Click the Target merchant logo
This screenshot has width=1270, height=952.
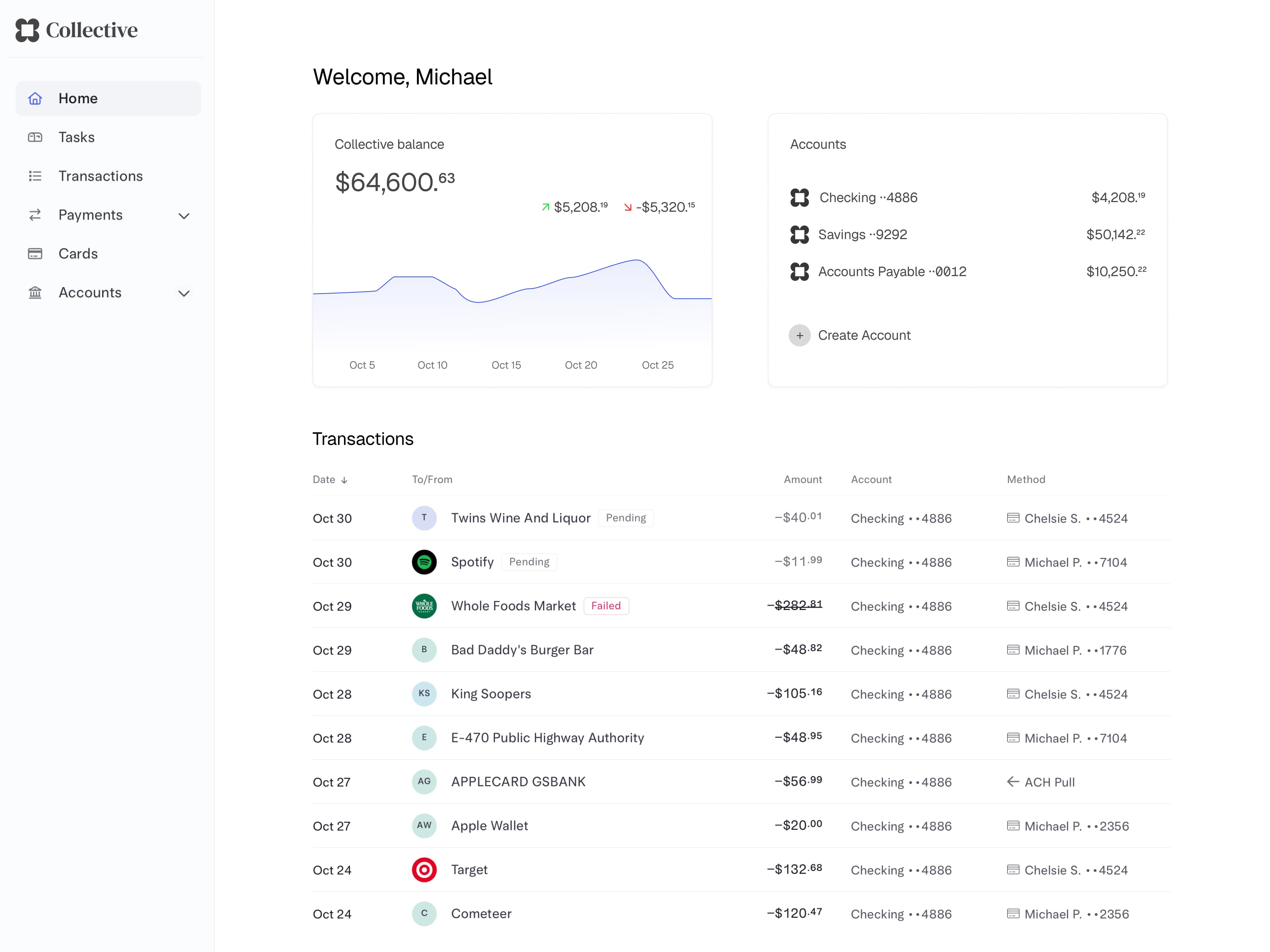coord(424,869)
